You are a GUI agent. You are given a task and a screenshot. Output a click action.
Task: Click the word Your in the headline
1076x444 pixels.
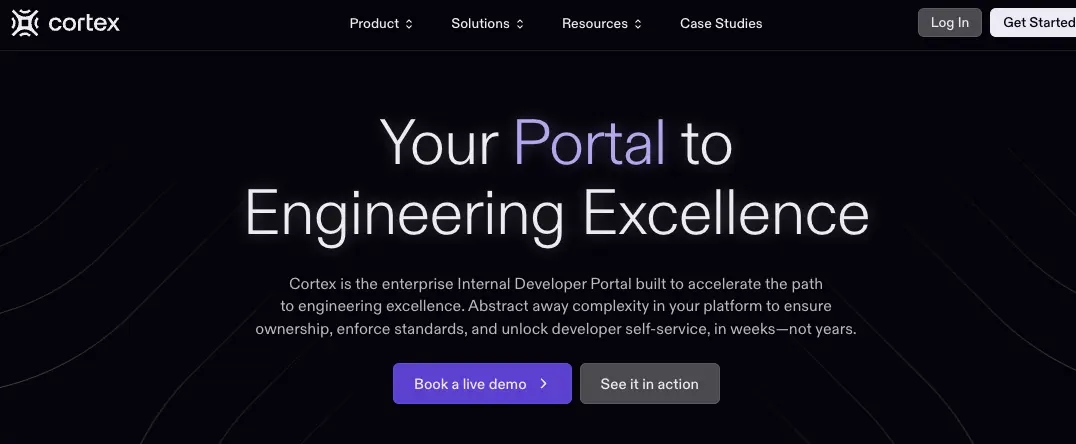point(439,143)
